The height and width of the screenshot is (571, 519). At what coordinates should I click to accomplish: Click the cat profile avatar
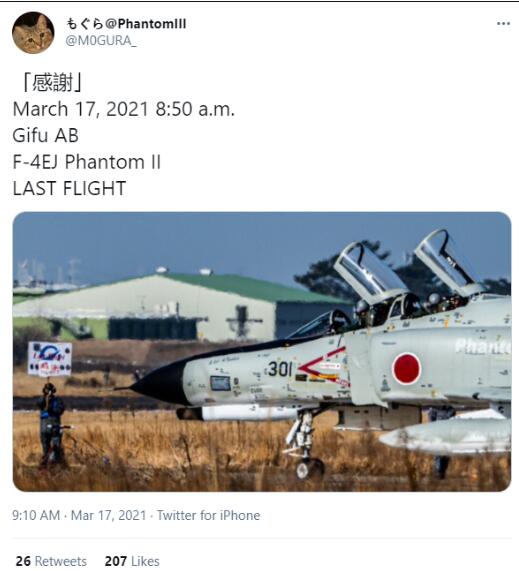[33, 33]
